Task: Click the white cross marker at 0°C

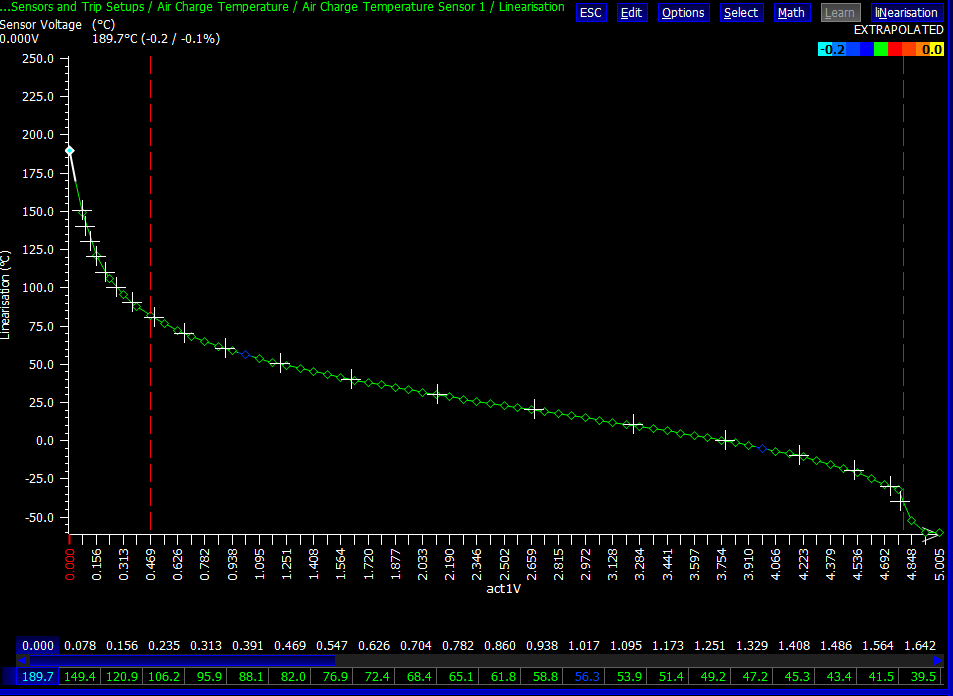Action: point(725,440)
